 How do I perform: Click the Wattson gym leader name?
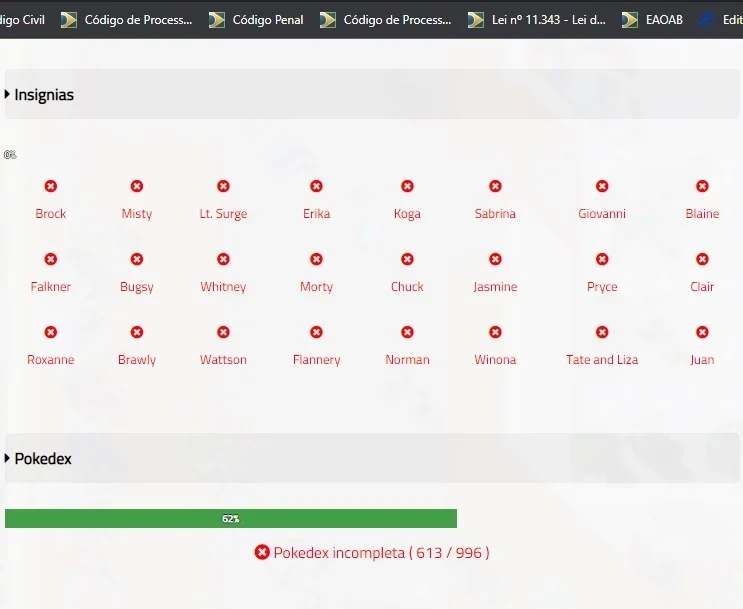pos(223,360)
